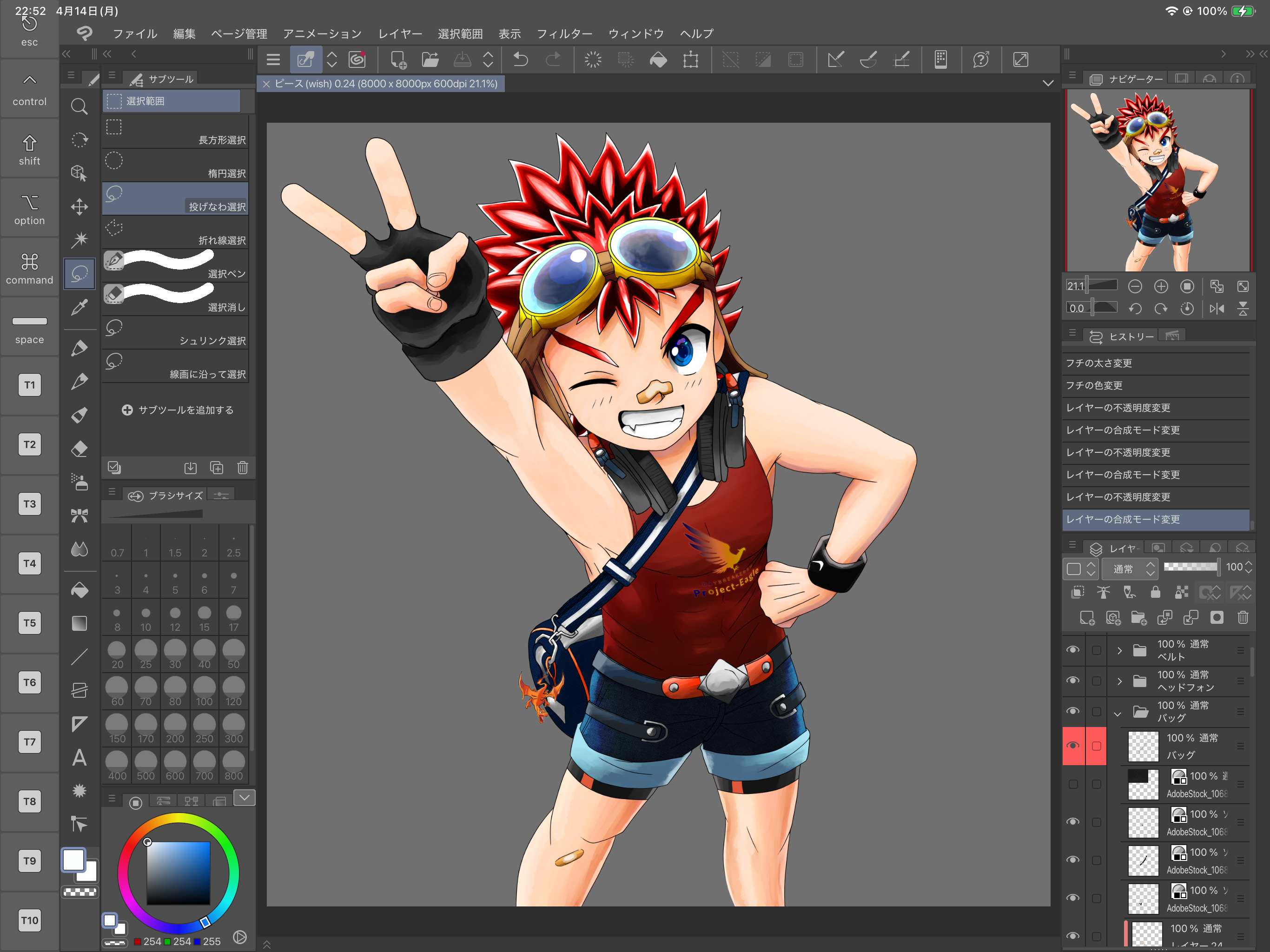Screen dimensions: 1270x952
Task: Toggle eye on selected バッグ layer
Action: 1072,745
